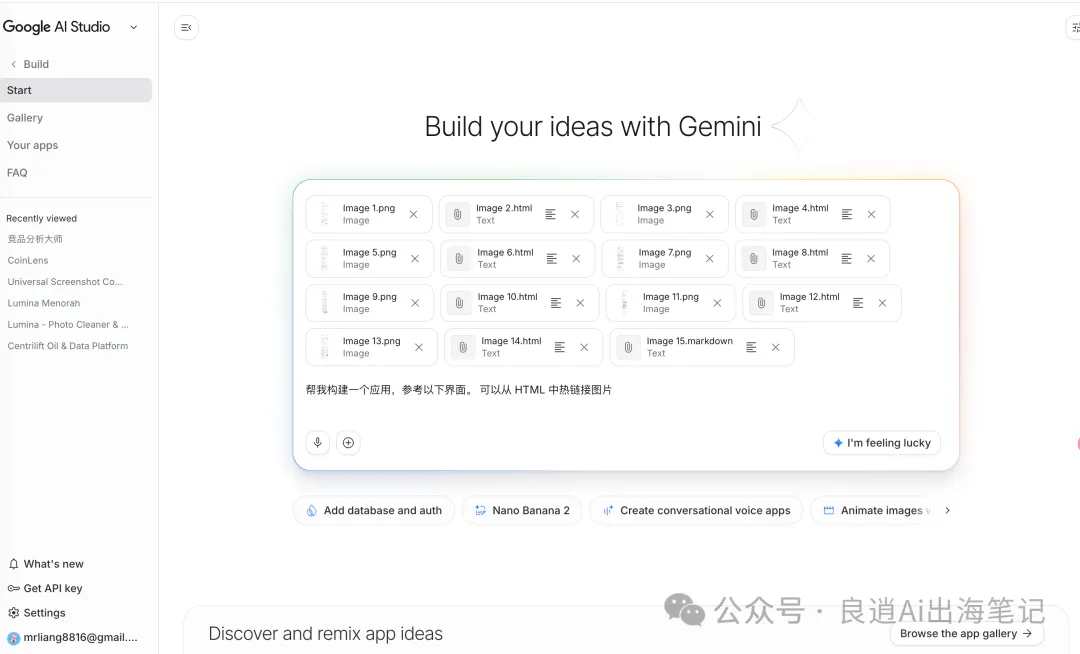The width and height of the screenshot is (1080, 654).
Task: Click paperclip icon on Image 12.html
Action: coord(761,303)
